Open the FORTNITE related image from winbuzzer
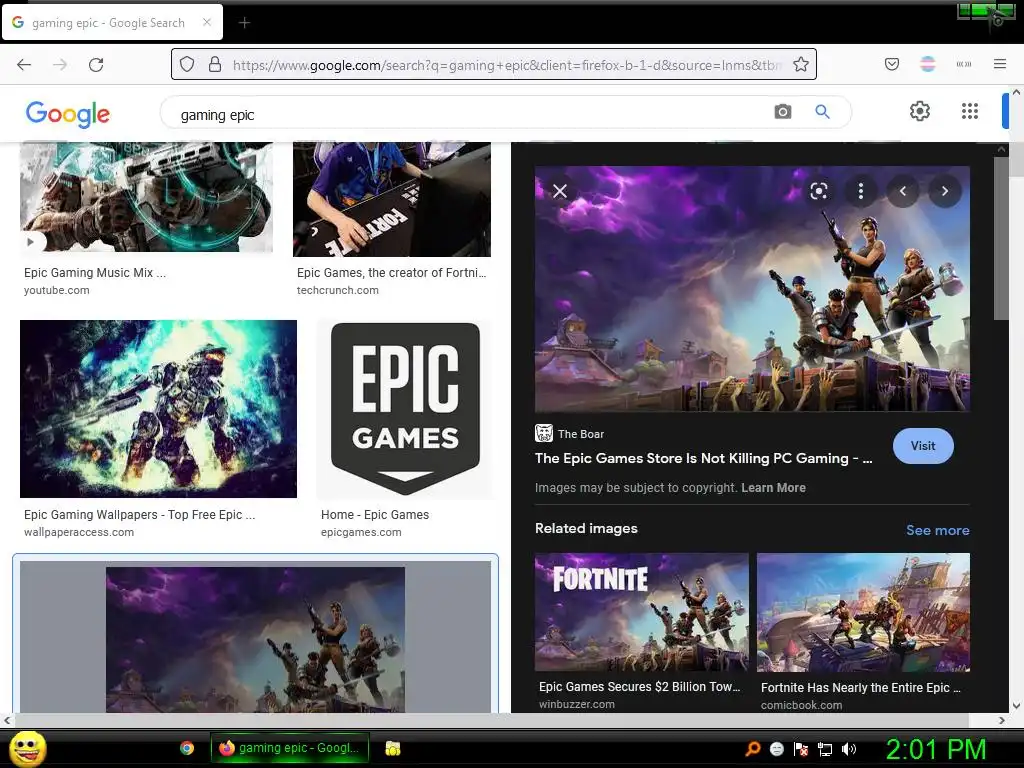Image resolution: width=1024 pixels, height=768 pixels. (641, 612)
